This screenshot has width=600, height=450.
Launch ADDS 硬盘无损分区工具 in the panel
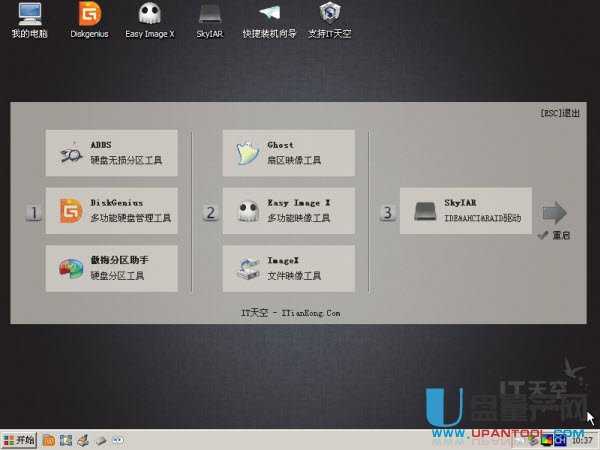point(111,153)
